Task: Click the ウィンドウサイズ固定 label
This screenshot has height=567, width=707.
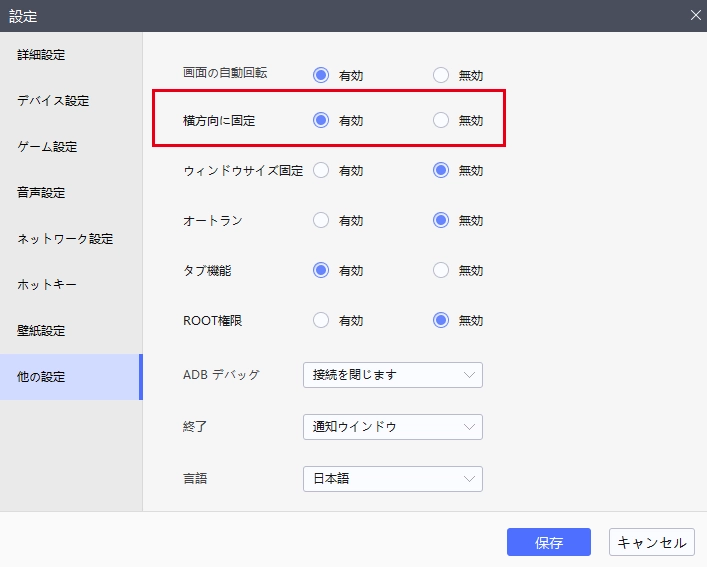Action: coord(243,171)
